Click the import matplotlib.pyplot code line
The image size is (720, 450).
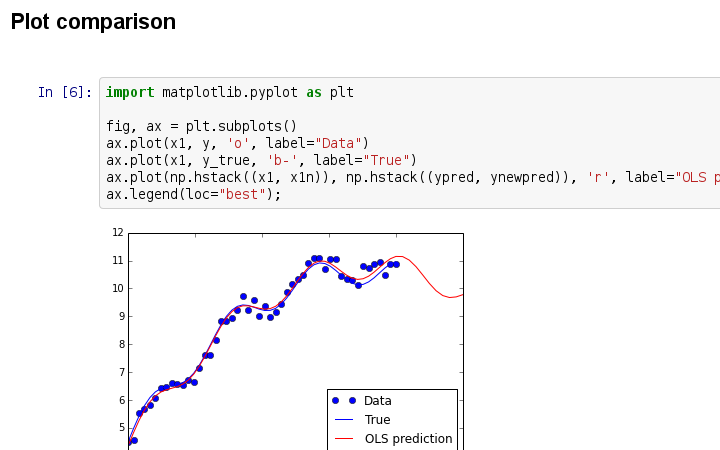pos(229,92)
